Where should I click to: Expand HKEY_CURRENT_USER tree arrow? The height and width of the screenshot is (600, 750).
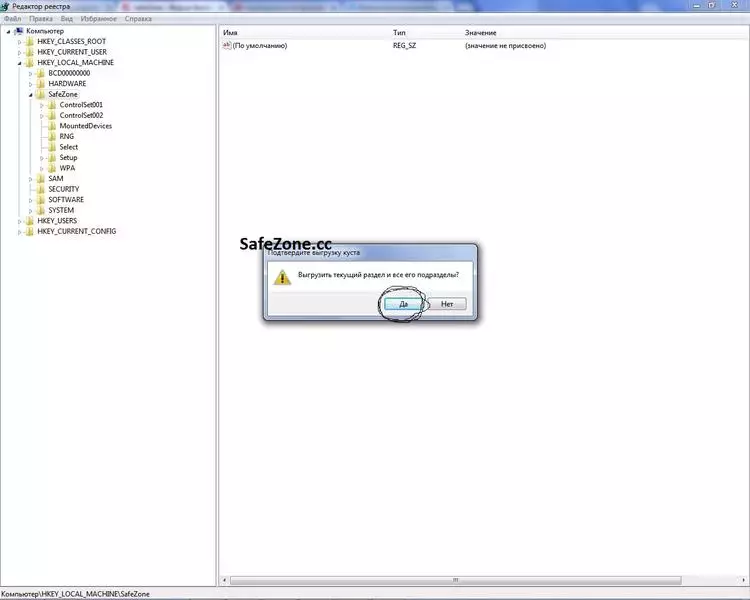point(20,53)
